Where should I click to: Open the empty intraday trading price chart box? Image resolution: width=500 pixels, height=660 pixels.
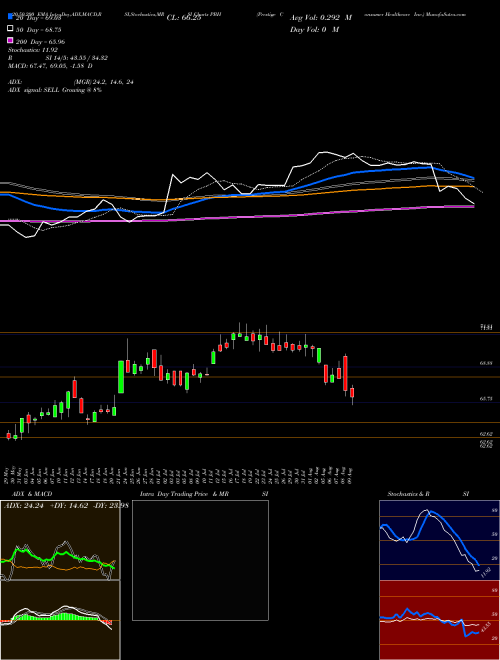(200, 560)
